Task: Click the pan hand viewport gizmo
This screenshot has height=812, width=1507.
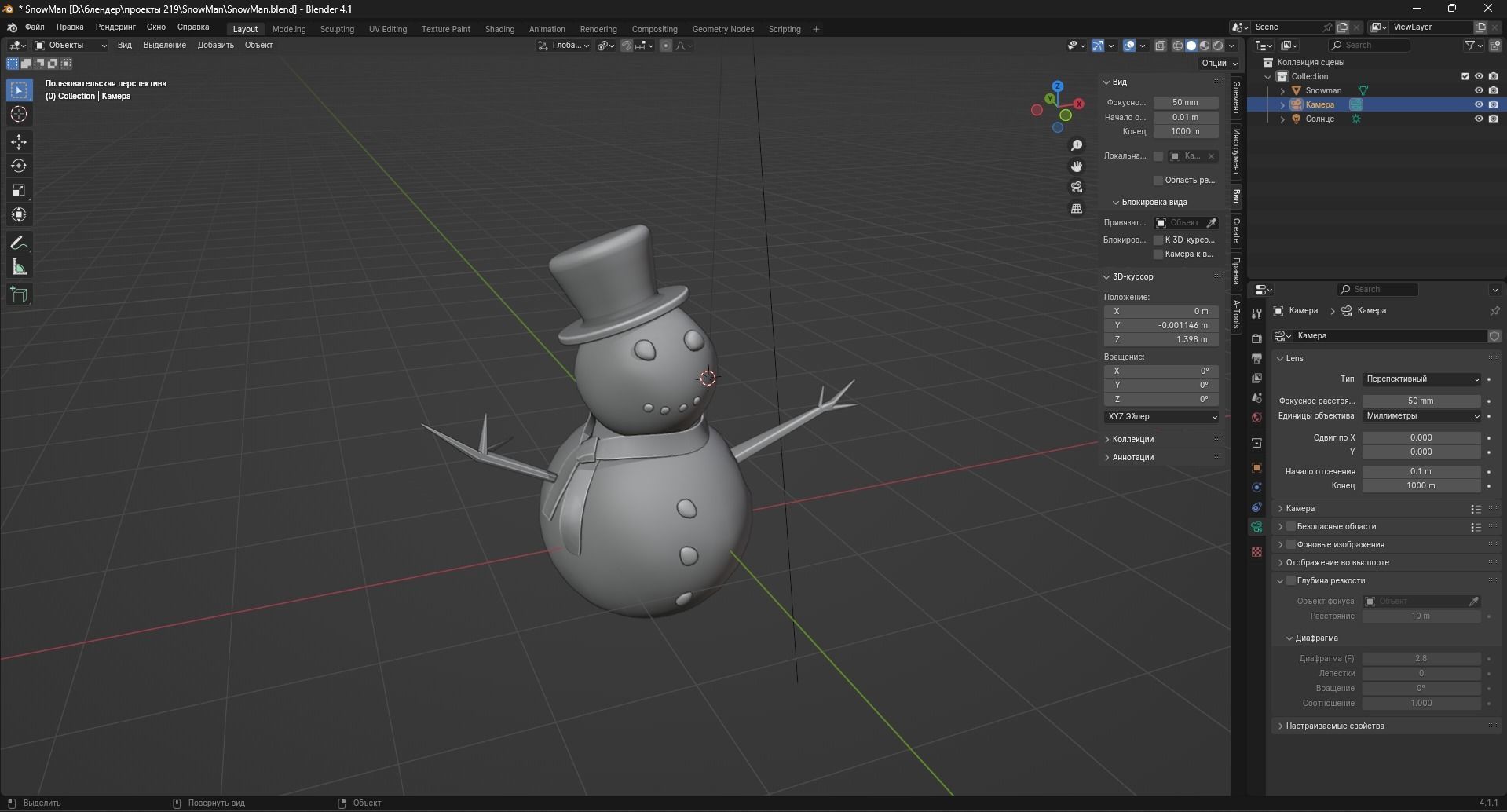Action: click(1077, 166)
